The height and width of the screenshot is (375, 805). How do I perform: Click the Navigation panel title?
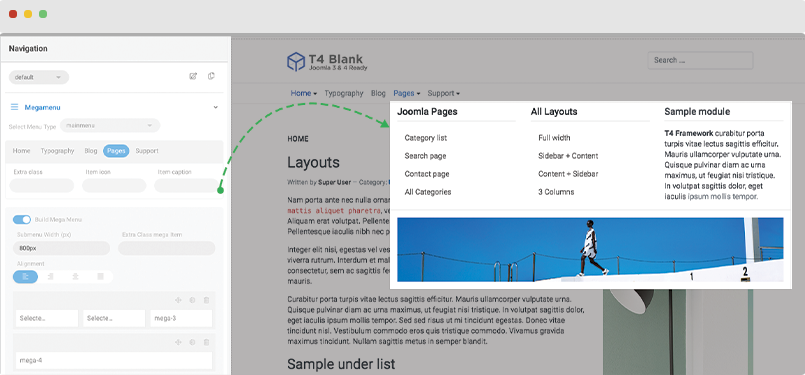(x=28, y=48)
